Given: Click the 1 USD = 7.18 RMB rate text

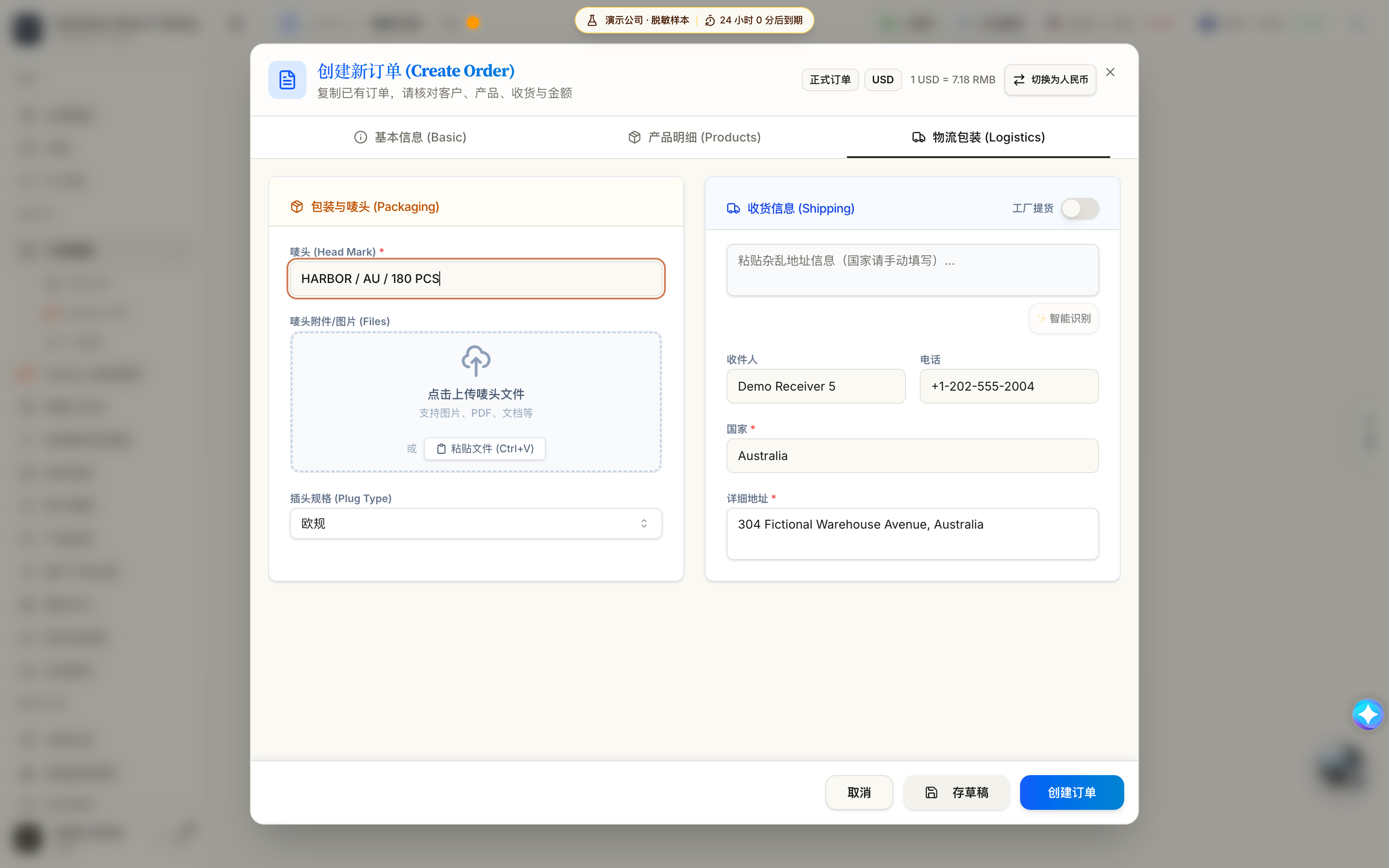Looking at the screenshot, I should (x=952, y=80).
